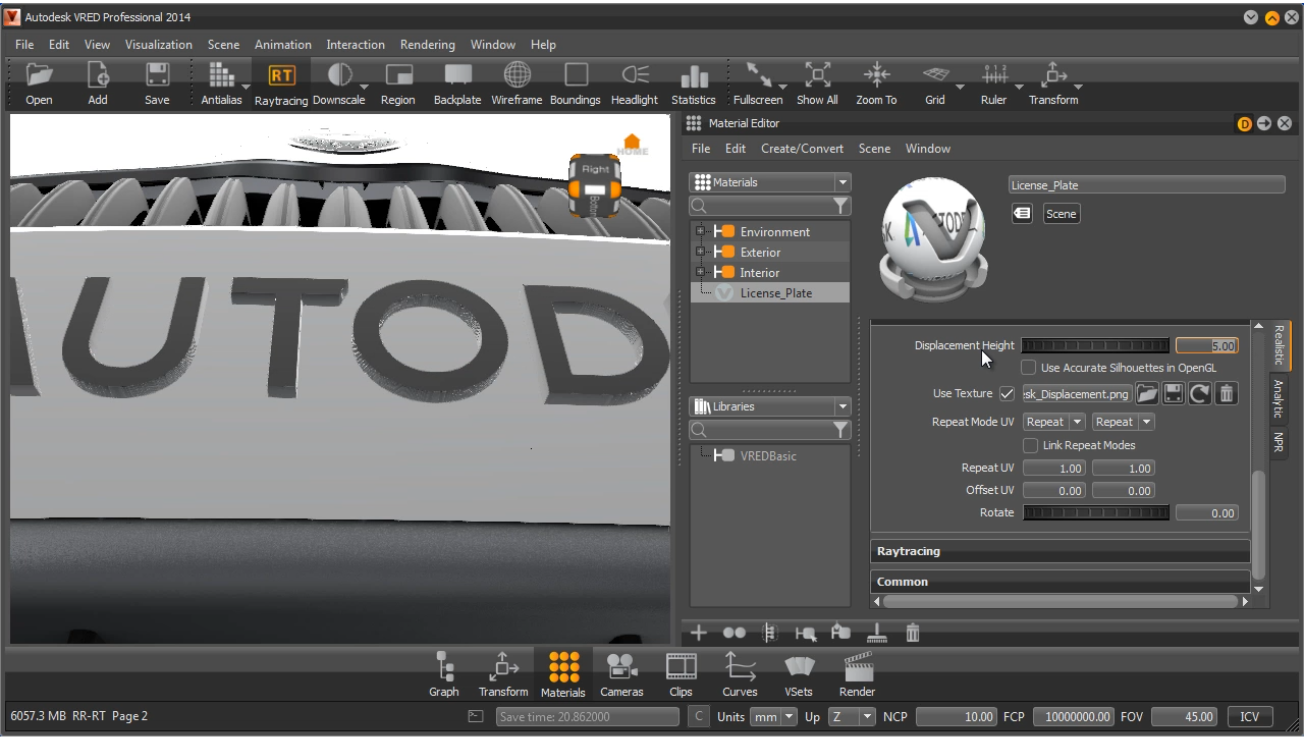Click the Add toolbar icon
Image resolution: width=1305 pixels, height=737 pixels.
98,75
